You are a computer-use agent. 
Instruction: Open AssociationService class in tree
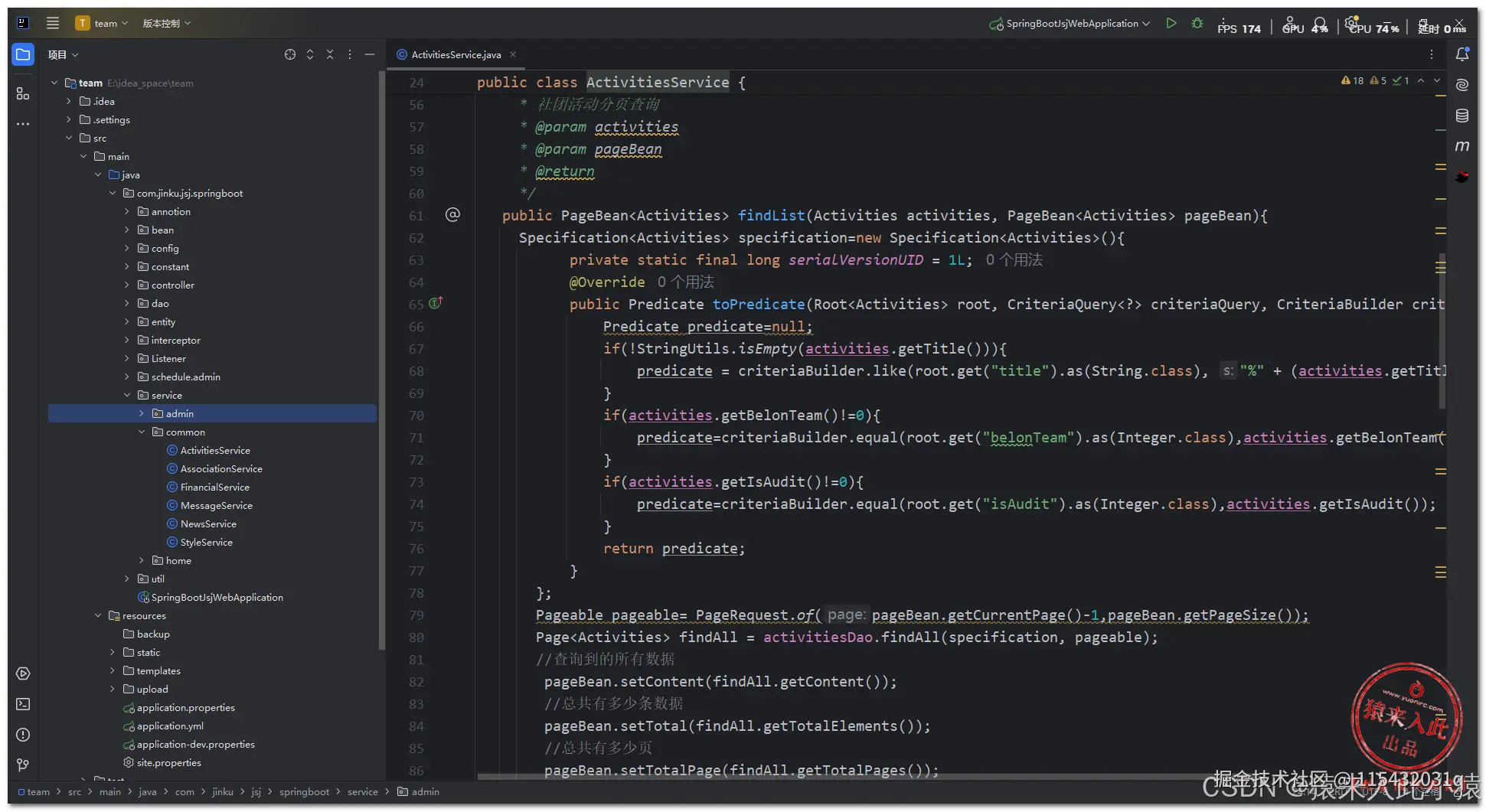(x=221, y=468)
